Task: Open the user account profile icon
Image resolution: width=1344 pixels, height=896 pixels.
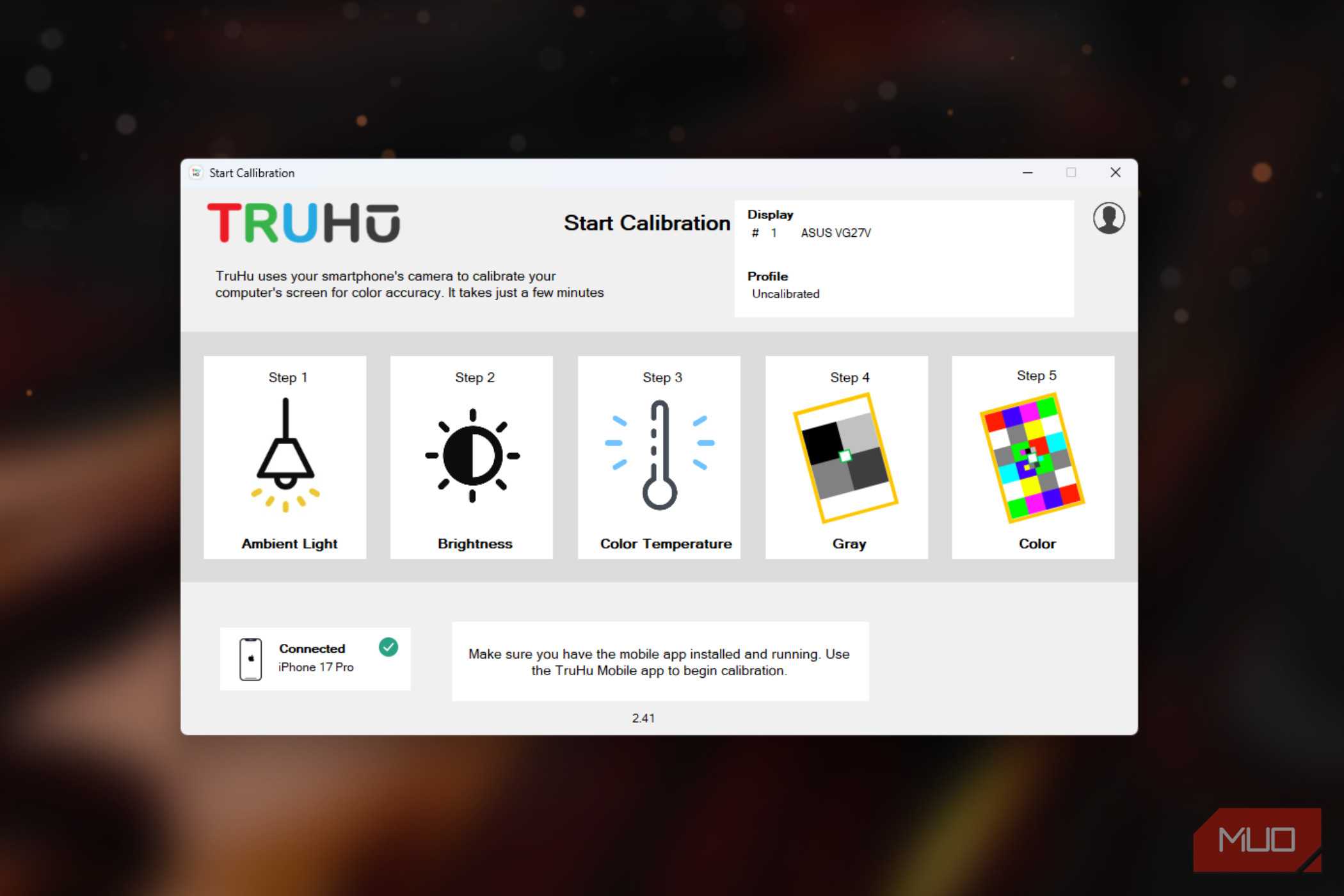Action: click(x=1108, y=218)
